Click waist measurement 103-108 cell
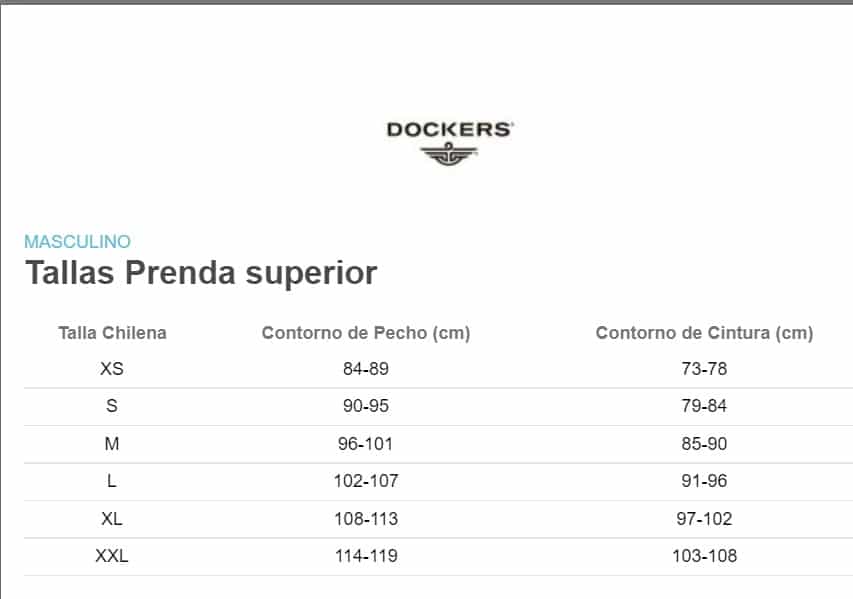This screenshot has width=853, height=599. click(x=704, y=556)
